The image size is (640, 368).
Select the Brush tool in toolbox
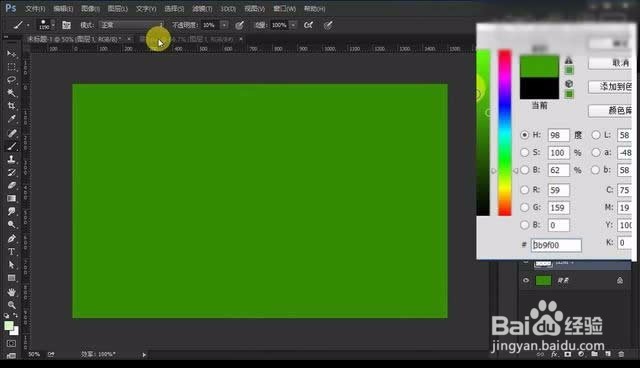(x=11, y=146)
